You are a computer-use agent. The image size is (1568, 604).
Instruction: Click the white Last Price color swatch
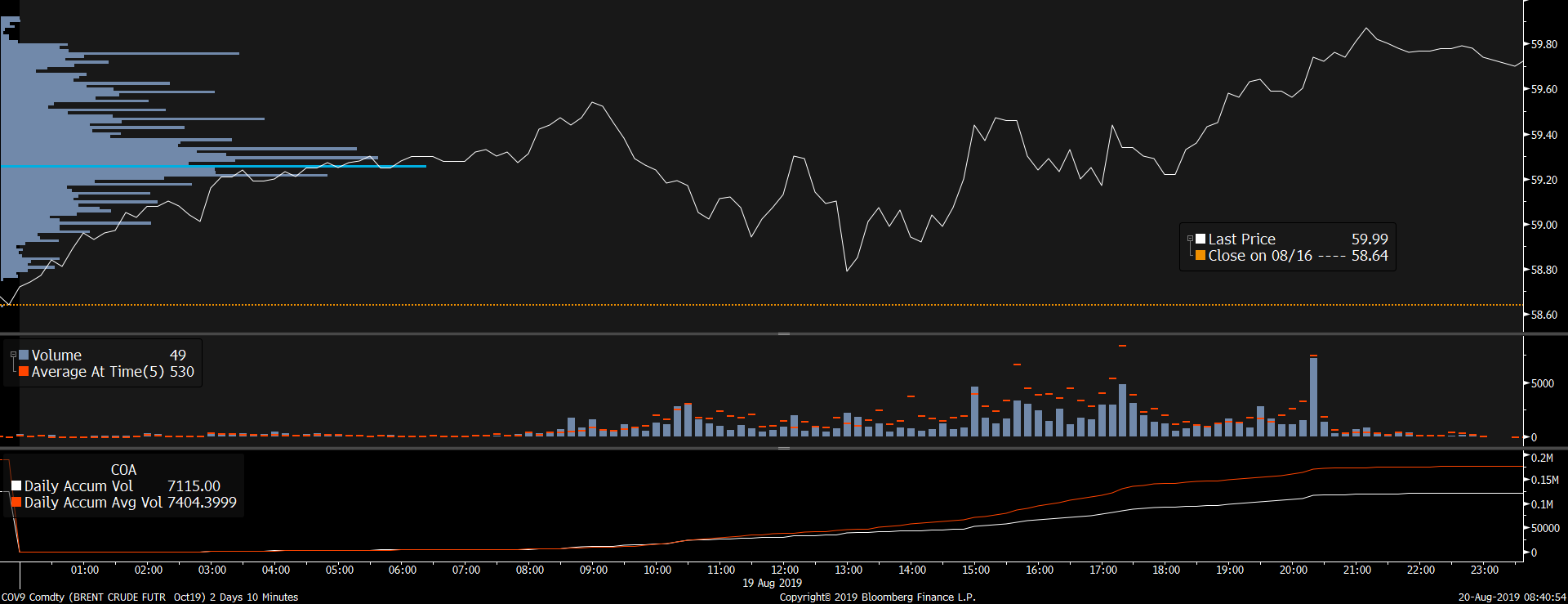[1200, 239]
